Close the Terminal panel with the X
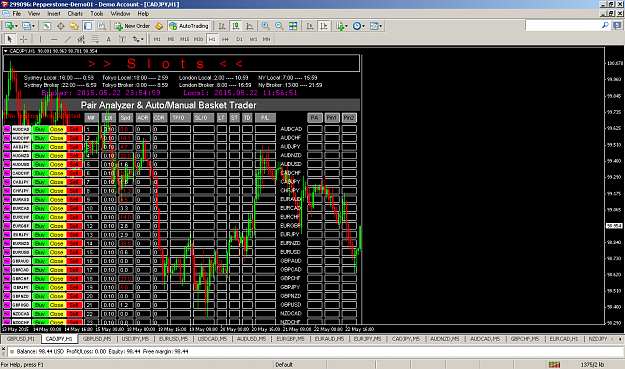The width and height of the screenshot is (625, 369). coord(3,349)
